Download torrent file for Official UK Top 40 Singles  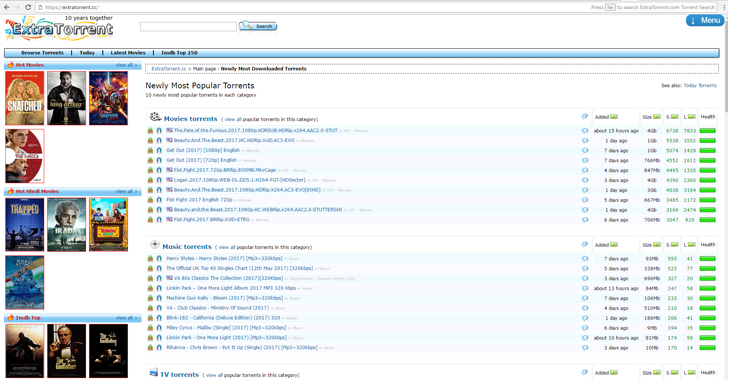151,268
